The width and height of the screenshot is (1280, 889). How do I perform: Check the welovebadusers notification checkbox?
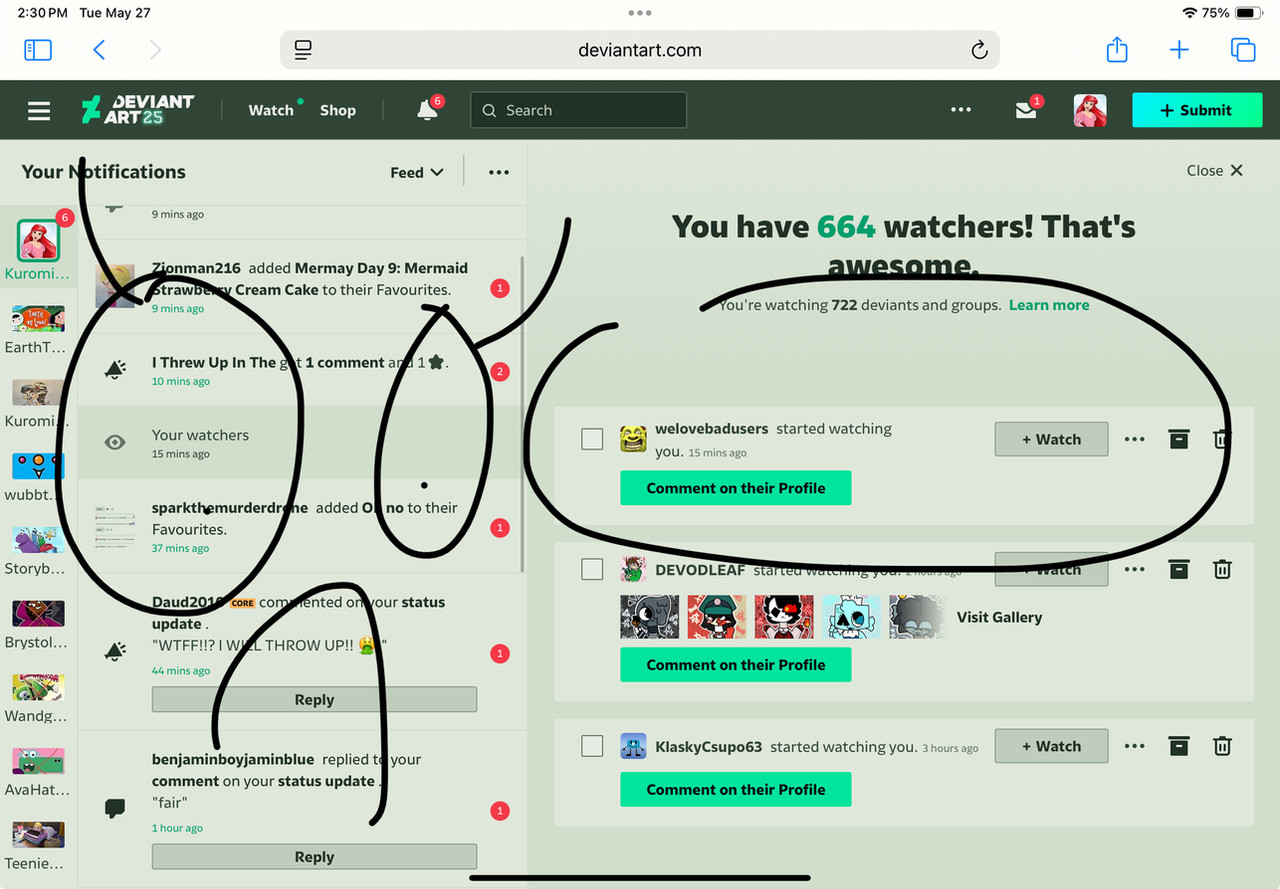[x=592, y=439]
